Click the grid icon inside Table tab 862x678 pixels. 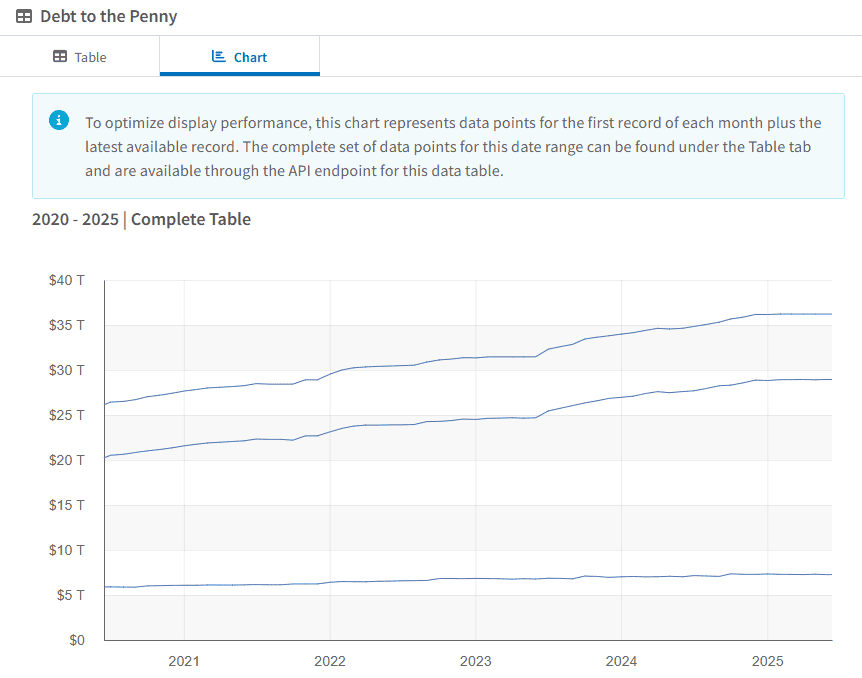(60, 57)
